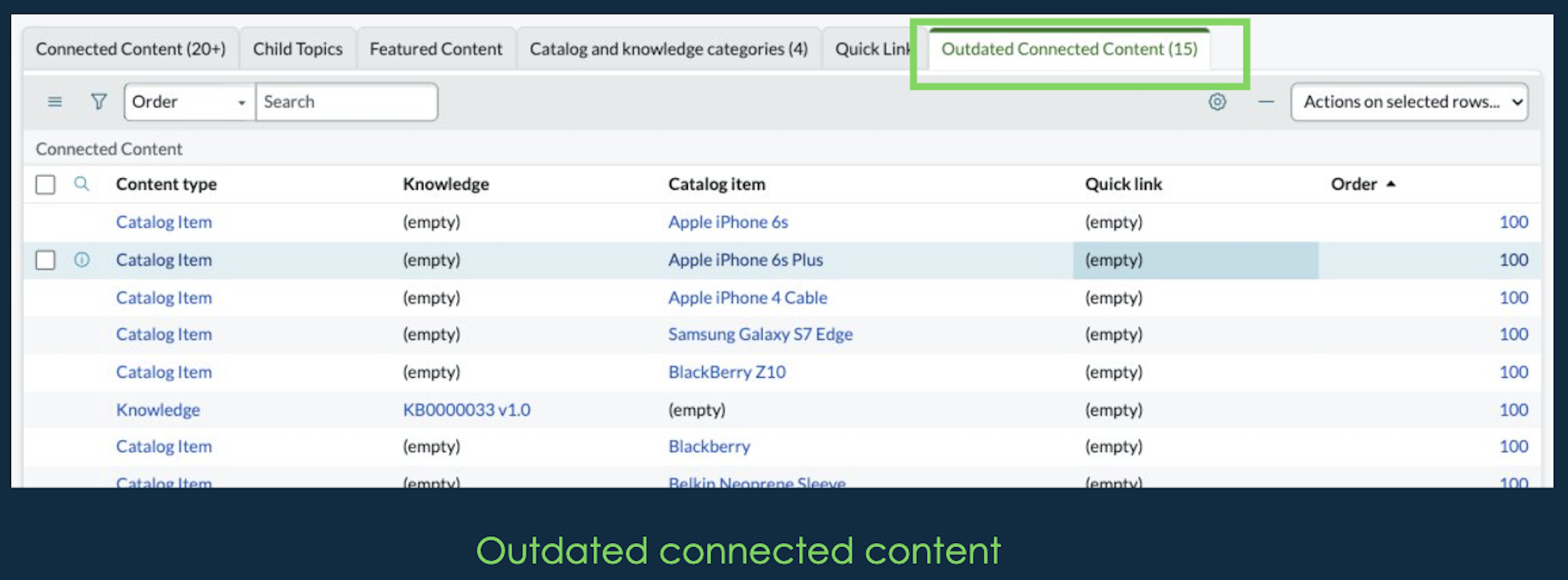This screenshot has width=1568, height=580.
Task: Open list personalization gear icon
Action: (x=1217, y=102)
